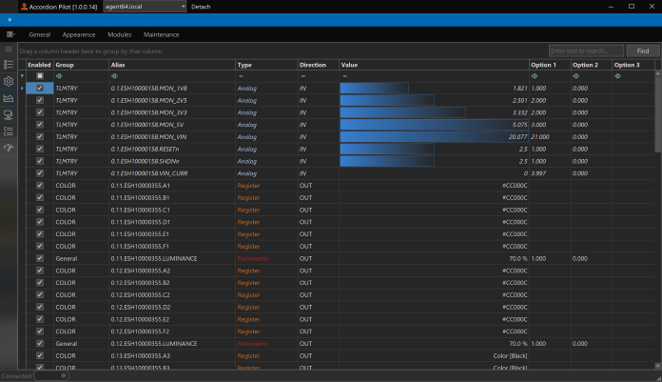
Task: Click the Detach button
Action: click(201, 7)
